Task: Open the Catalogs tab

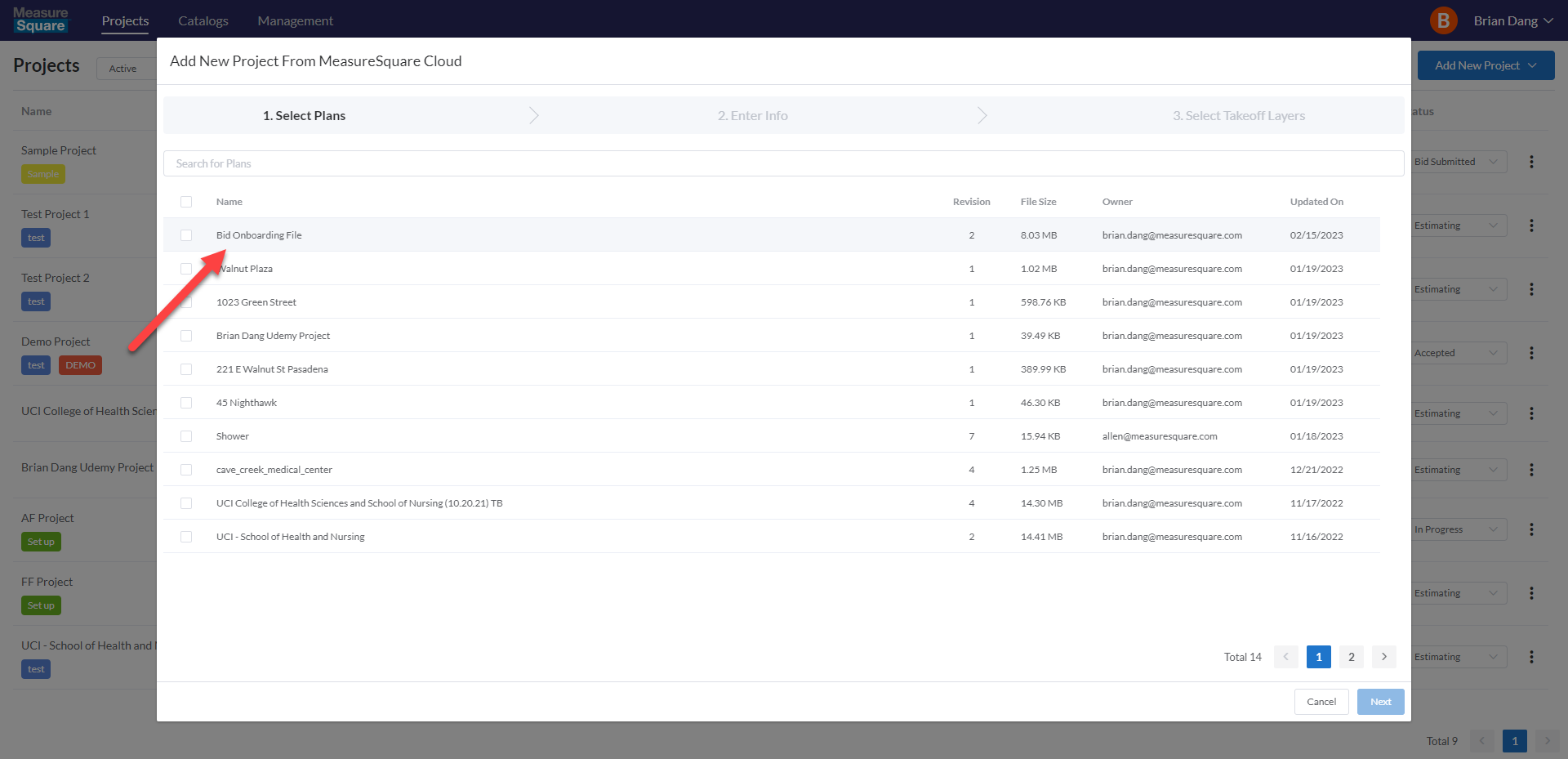Action: 203,20
